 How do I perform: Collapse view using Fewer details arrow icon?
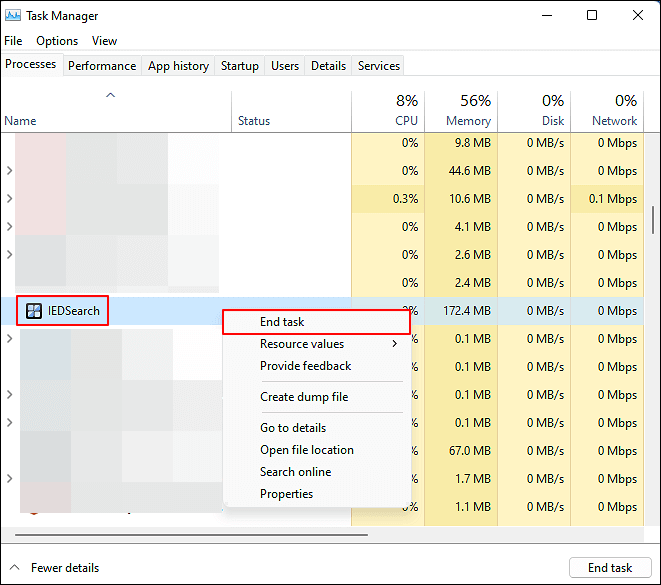(14, 567)
